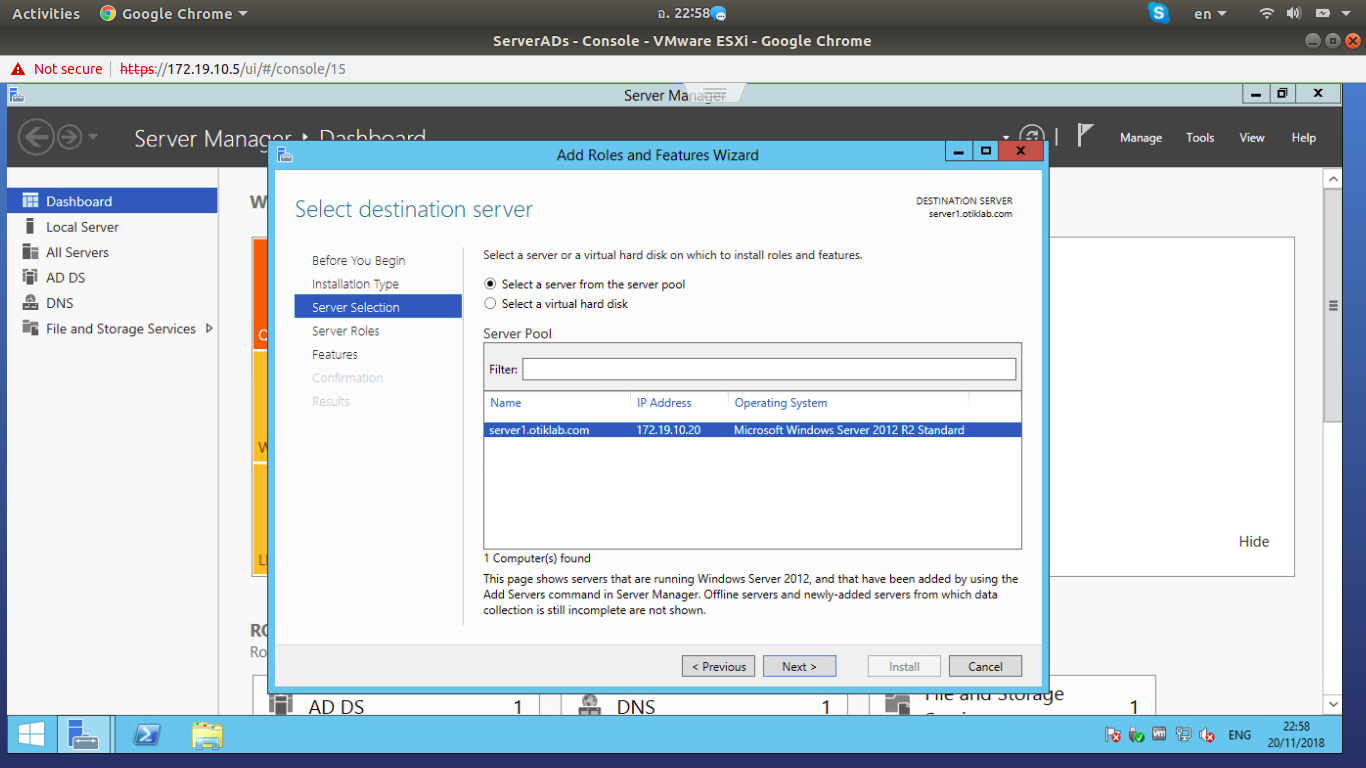This screenshot has width=1366, height=768.
Task: Launch PowerShell from the taskbar
Action: (x=146, y=735)
